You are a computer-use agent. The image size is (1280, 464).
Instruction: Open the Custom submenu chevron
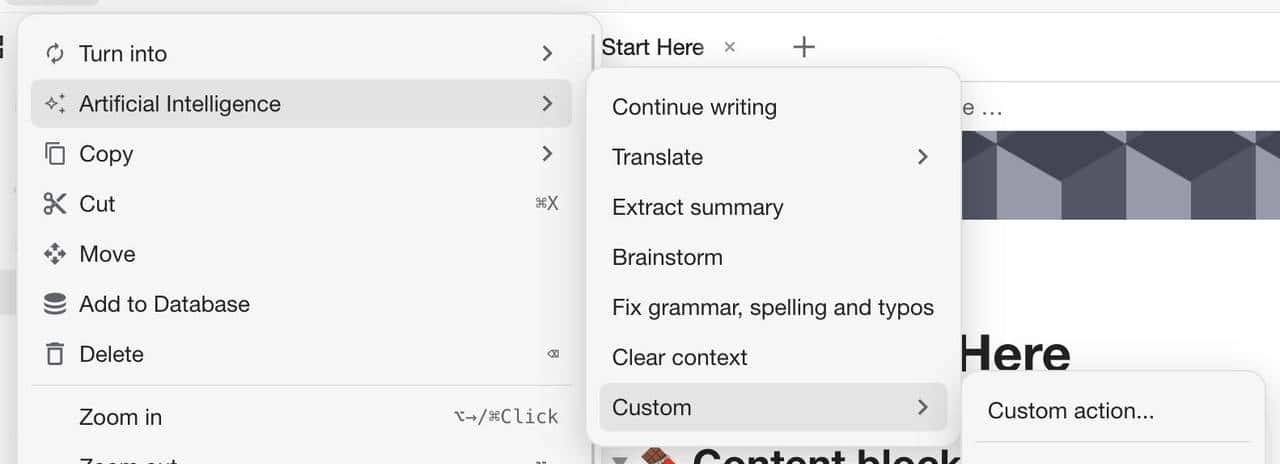click(922, 407)
